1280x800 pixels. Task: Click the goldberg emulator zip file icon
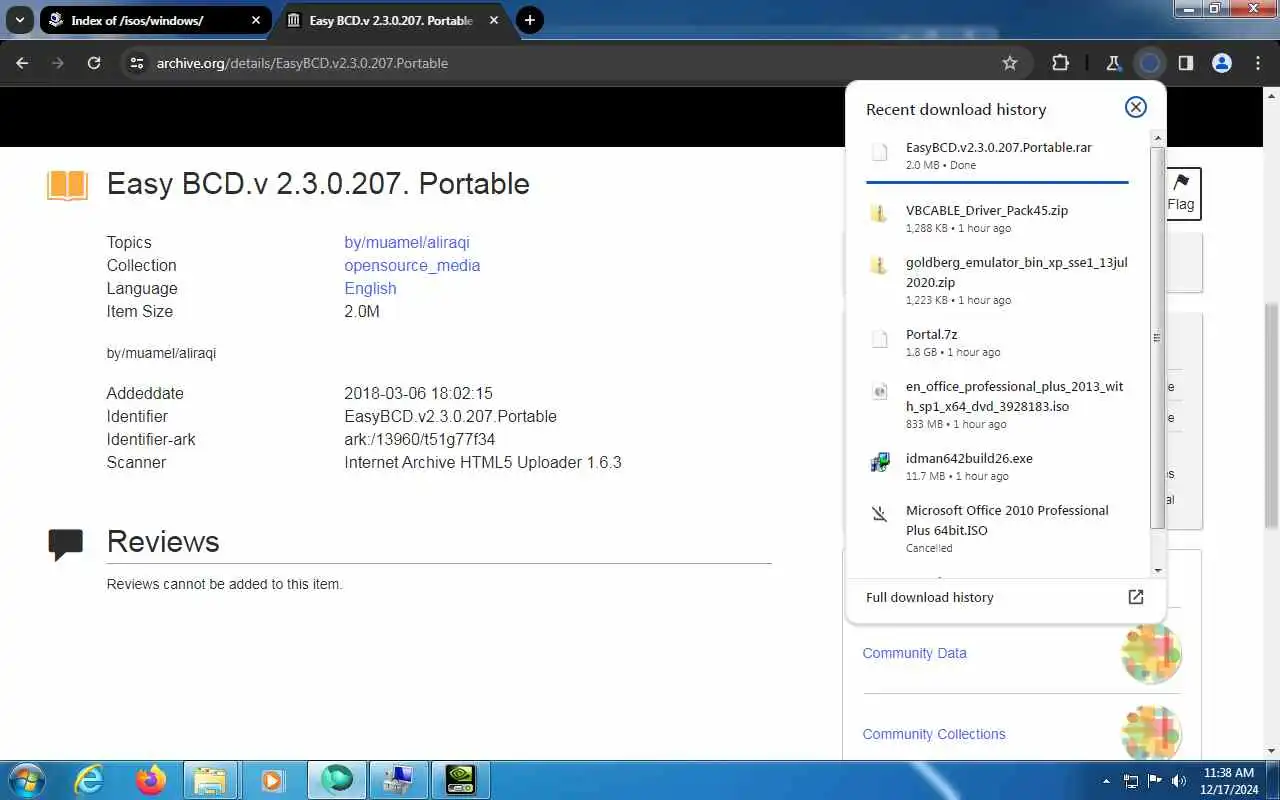(879, 265)
